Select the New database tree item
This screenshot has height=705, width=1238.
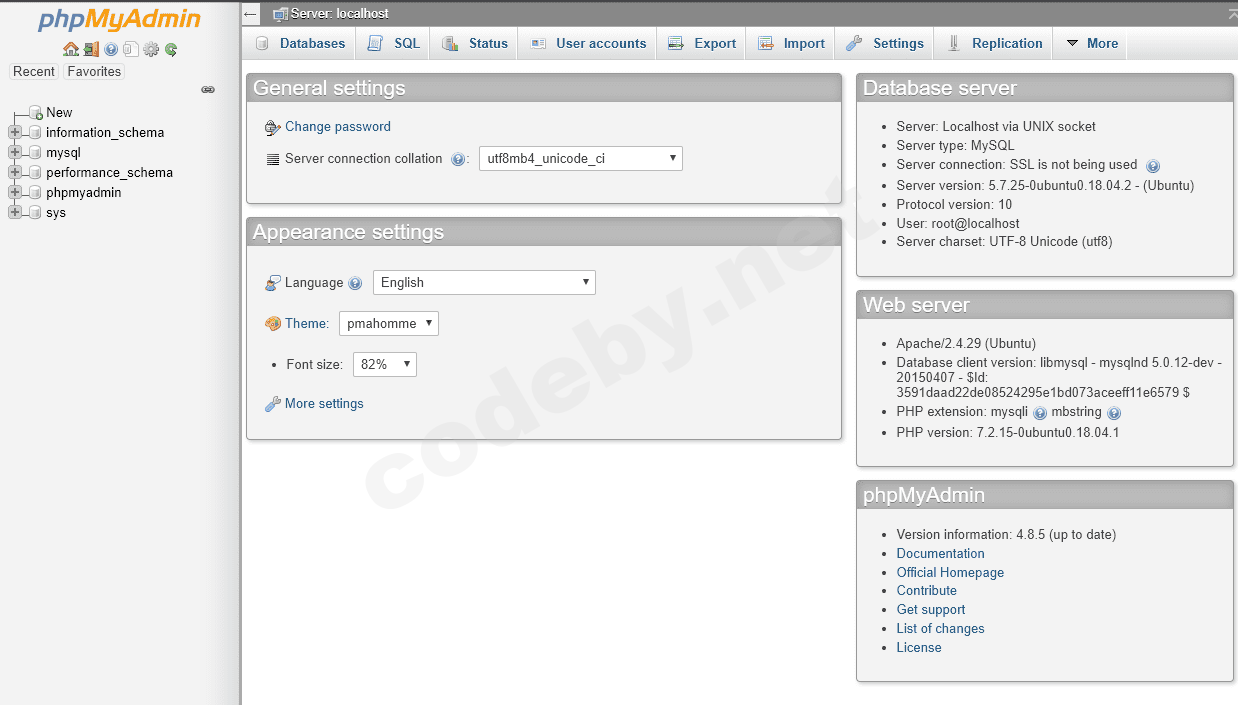coord(59,113)
